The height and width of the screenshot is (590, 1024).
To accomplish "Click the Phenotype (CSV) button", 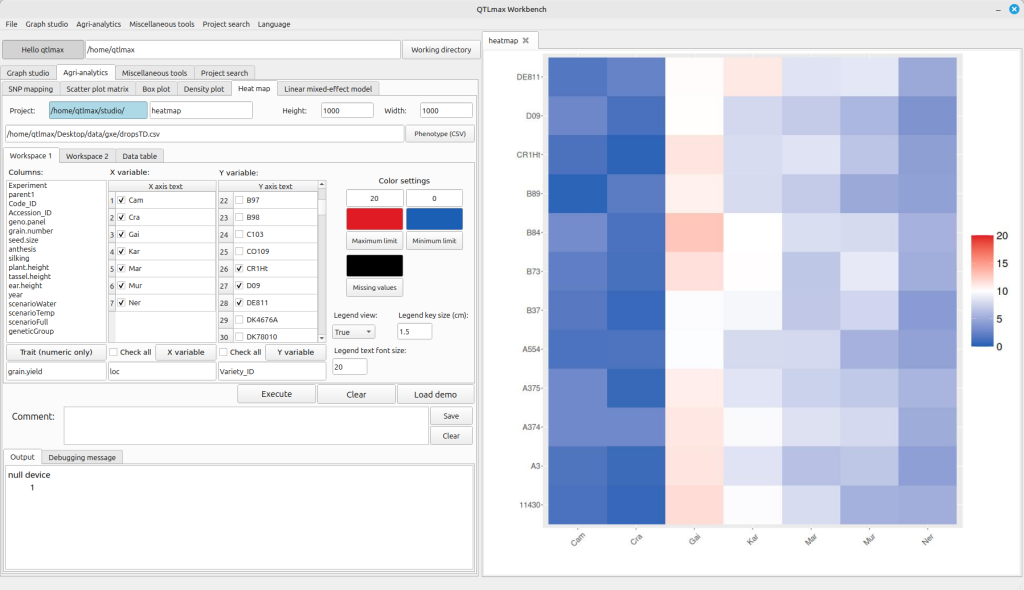I will [x=439, y=134].
